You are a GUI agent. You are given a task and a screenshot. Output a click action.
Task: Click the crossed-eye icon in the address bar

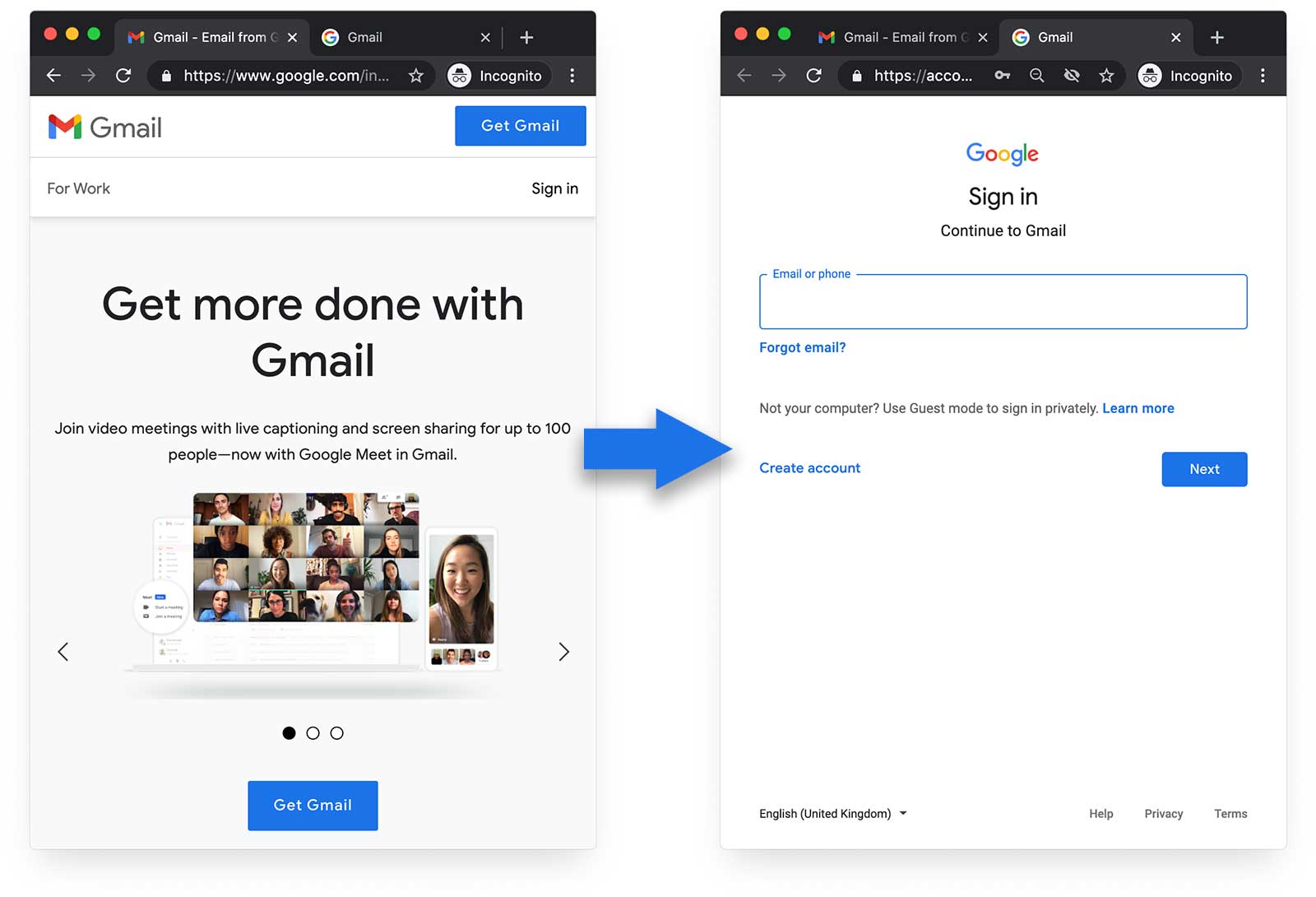point(1072,75)
